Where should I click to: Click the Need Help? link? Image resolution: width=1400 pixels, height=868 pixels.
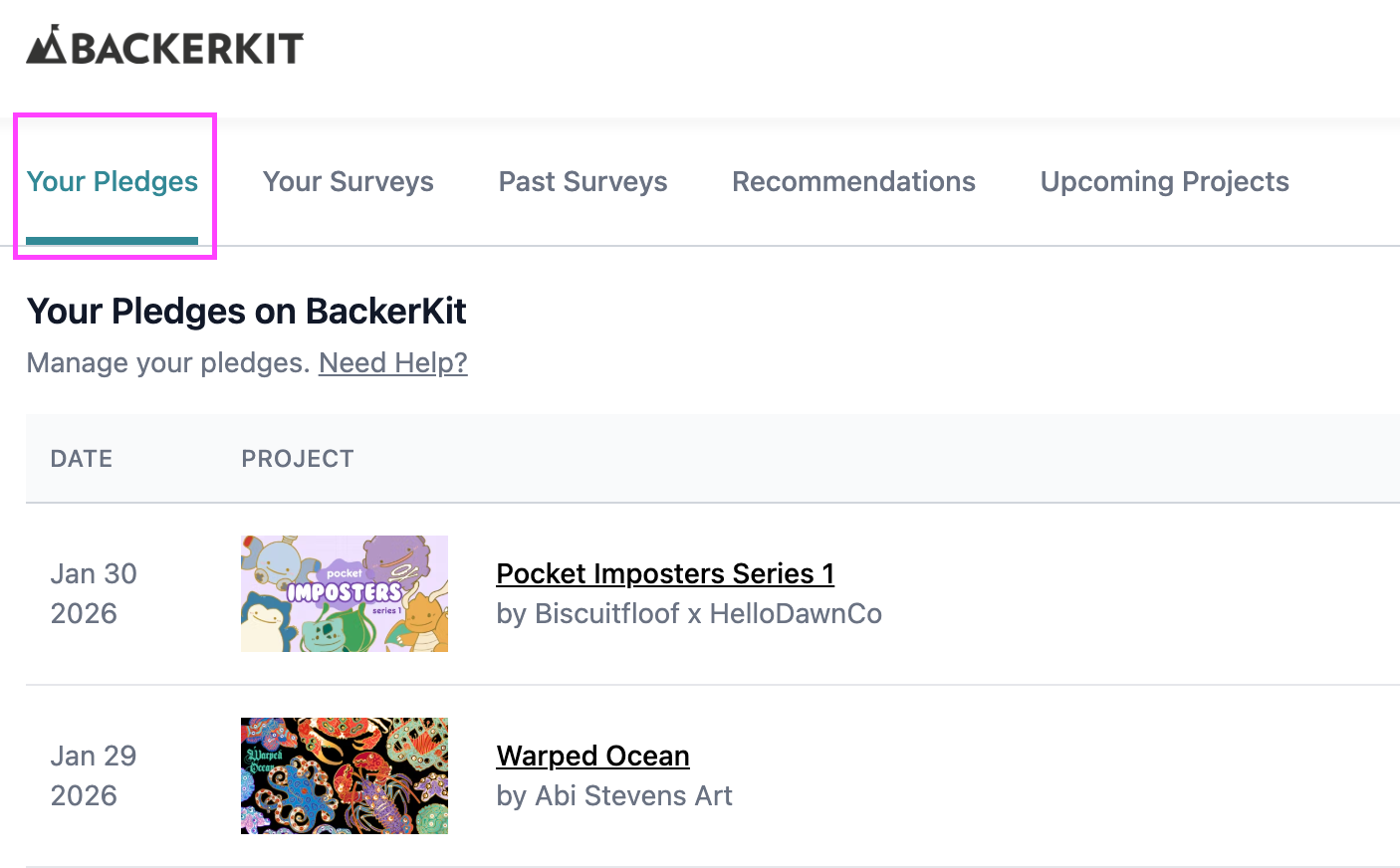[392, 363]
